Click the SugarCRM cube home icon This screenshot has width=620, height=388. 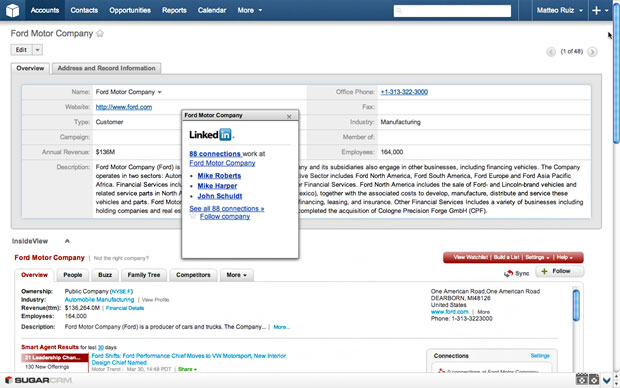coord(13,10)
